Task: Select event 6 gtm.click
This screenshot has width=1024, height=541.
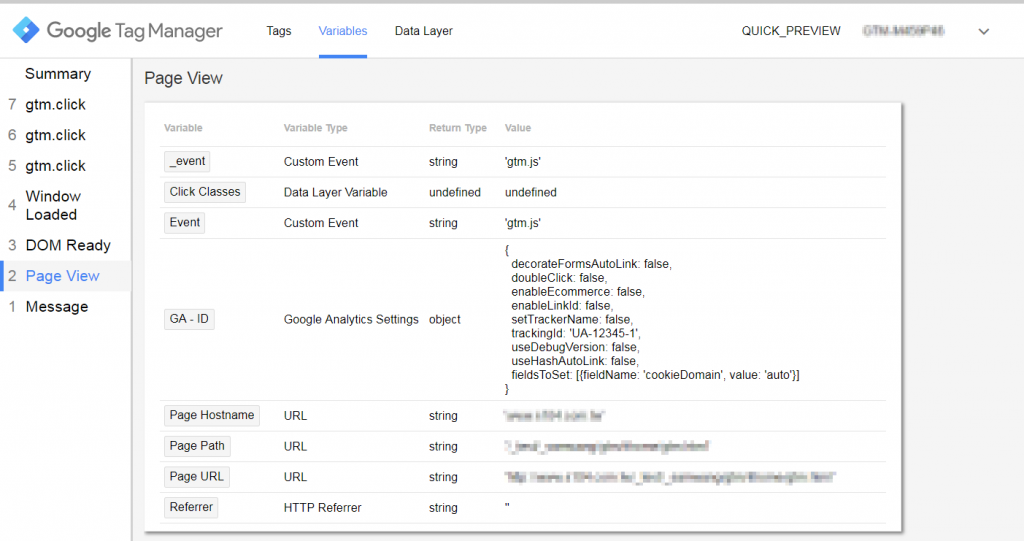Action: [x=55, y=135]
